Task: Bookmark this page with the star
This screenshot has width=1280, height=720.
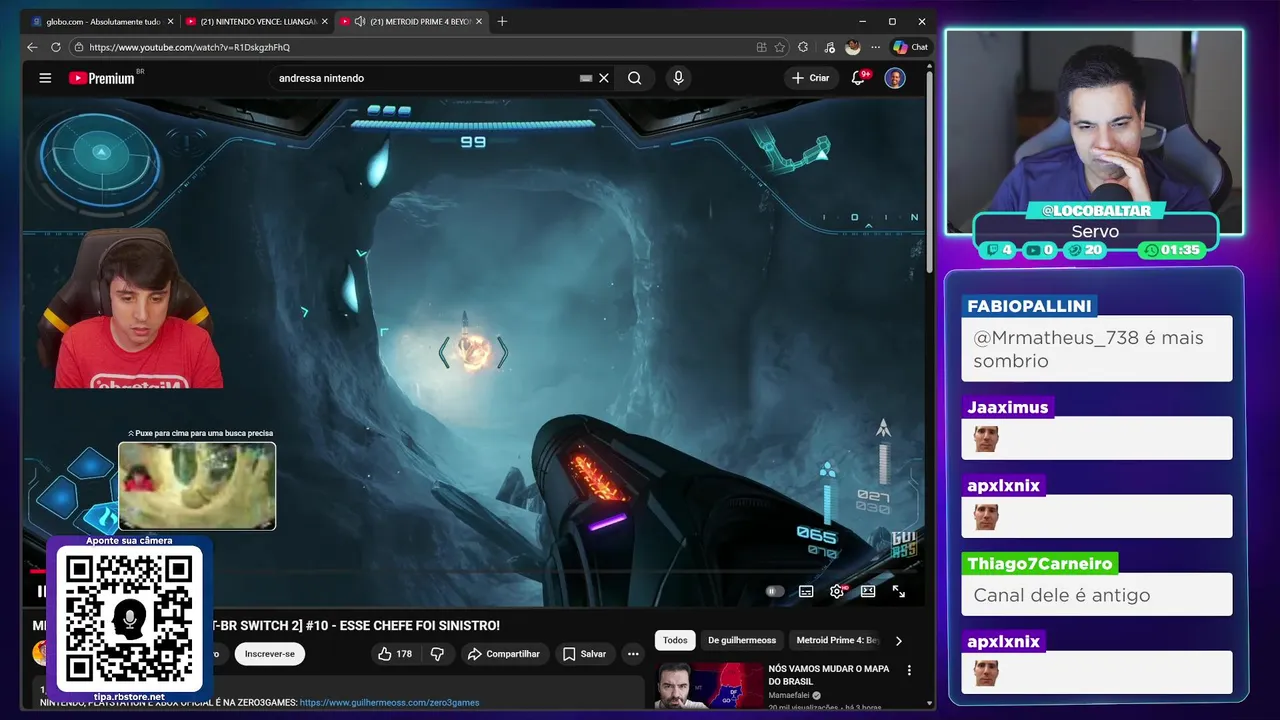Action: click(x=780, y=47)
